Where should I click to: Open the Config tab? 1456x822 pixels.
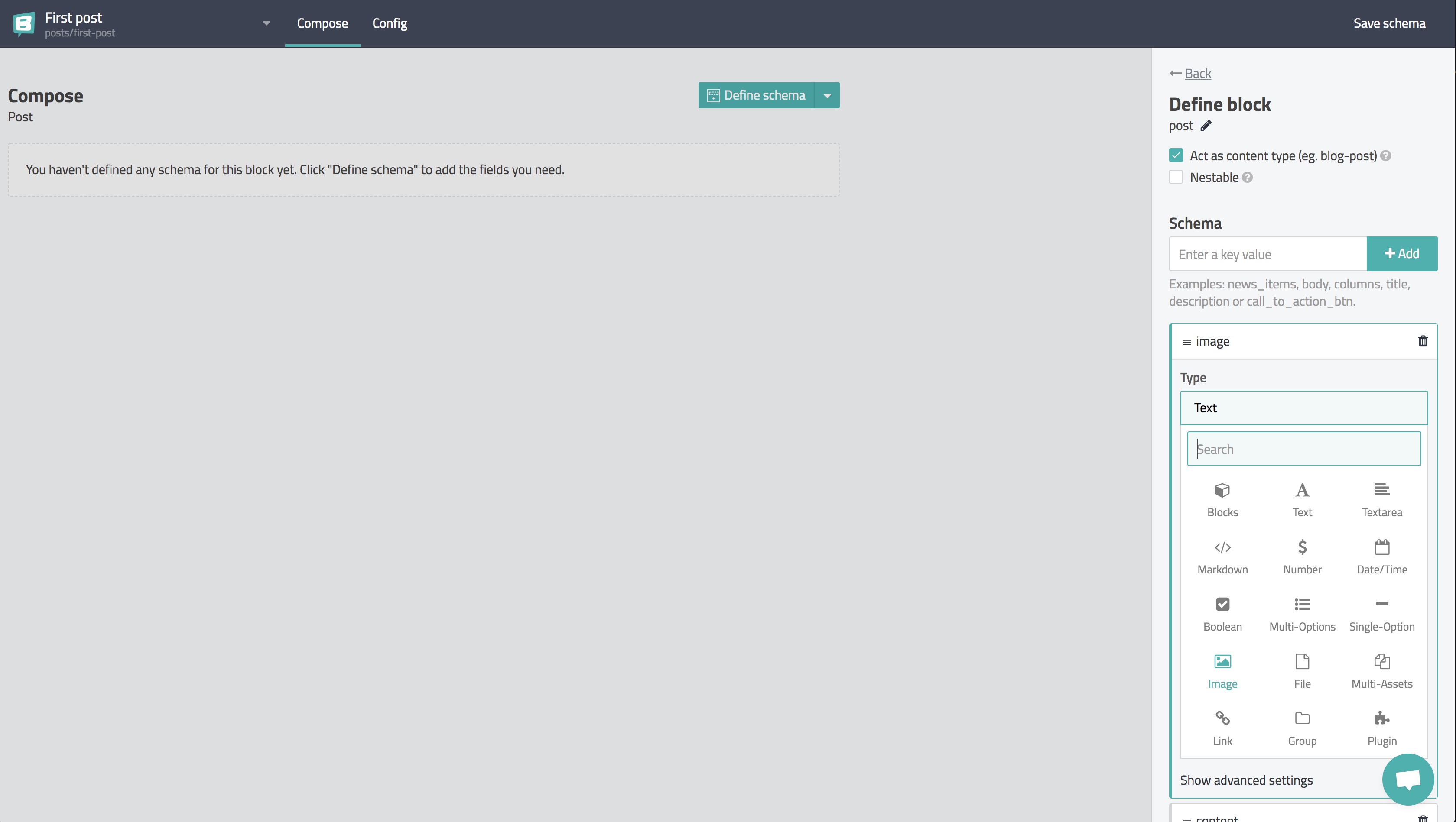(390, 23)
